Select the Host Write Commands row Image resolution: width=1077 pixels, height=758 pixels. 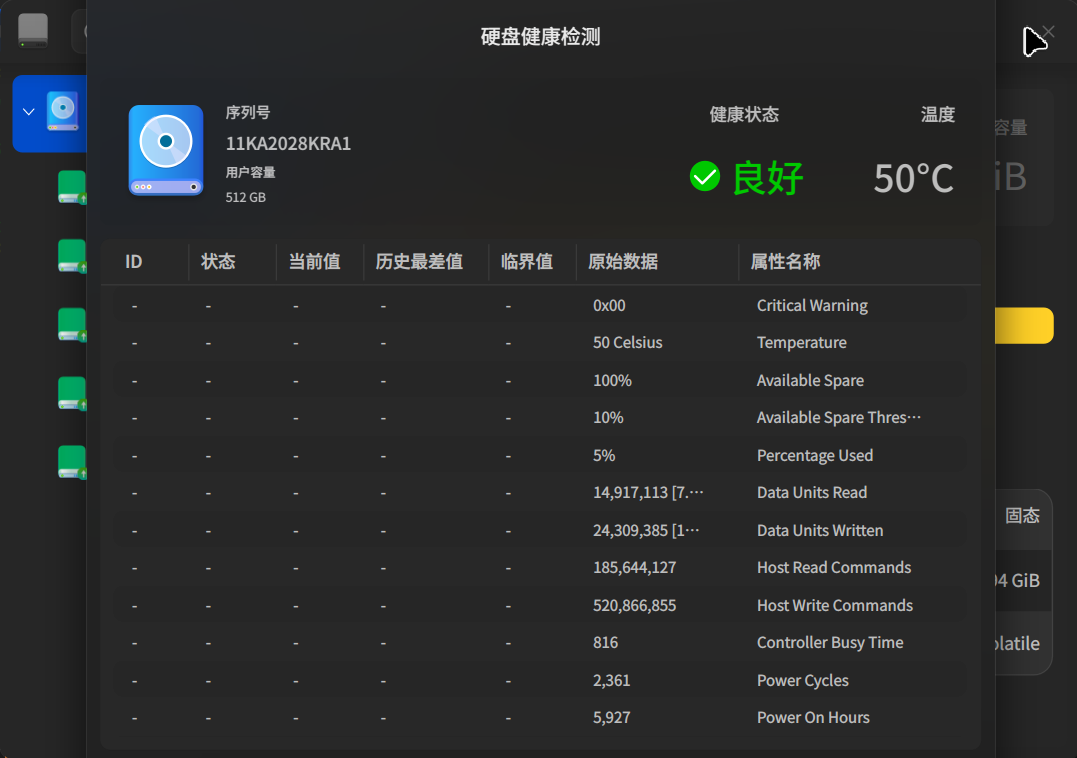[540, 605]
